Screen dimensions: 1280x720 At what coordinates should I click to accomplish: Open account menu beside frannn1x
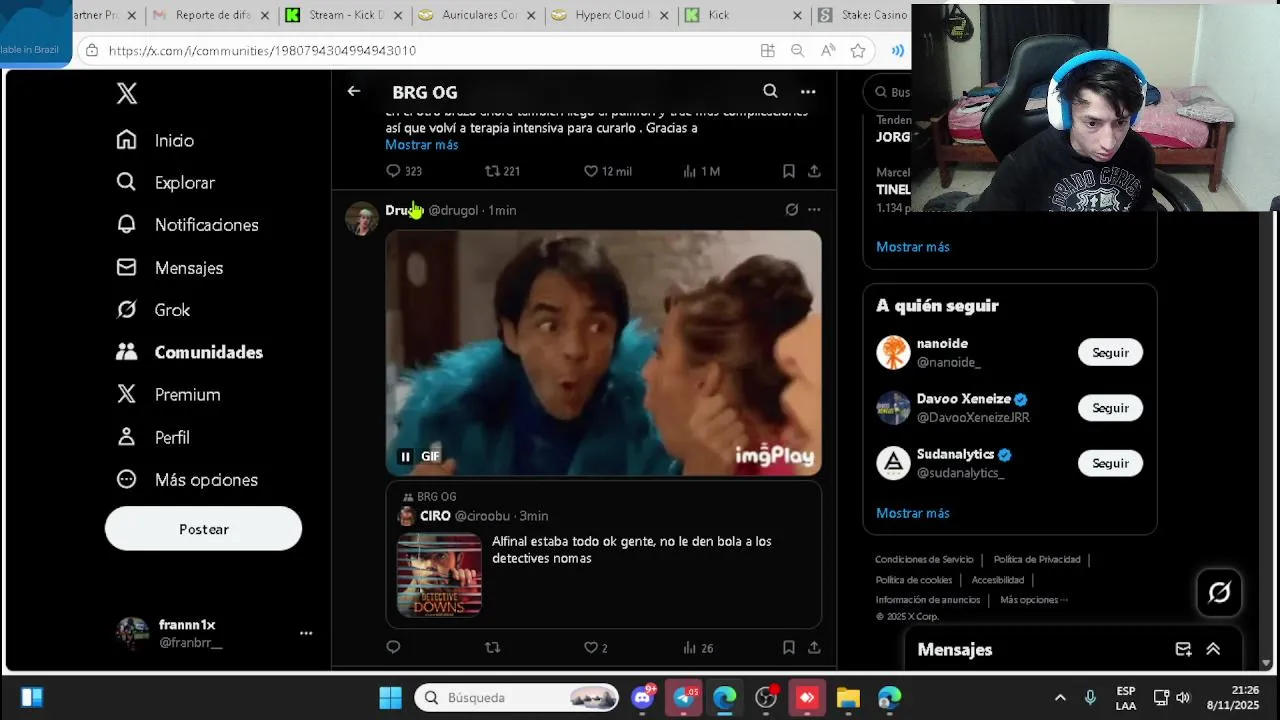coord(306,633)
